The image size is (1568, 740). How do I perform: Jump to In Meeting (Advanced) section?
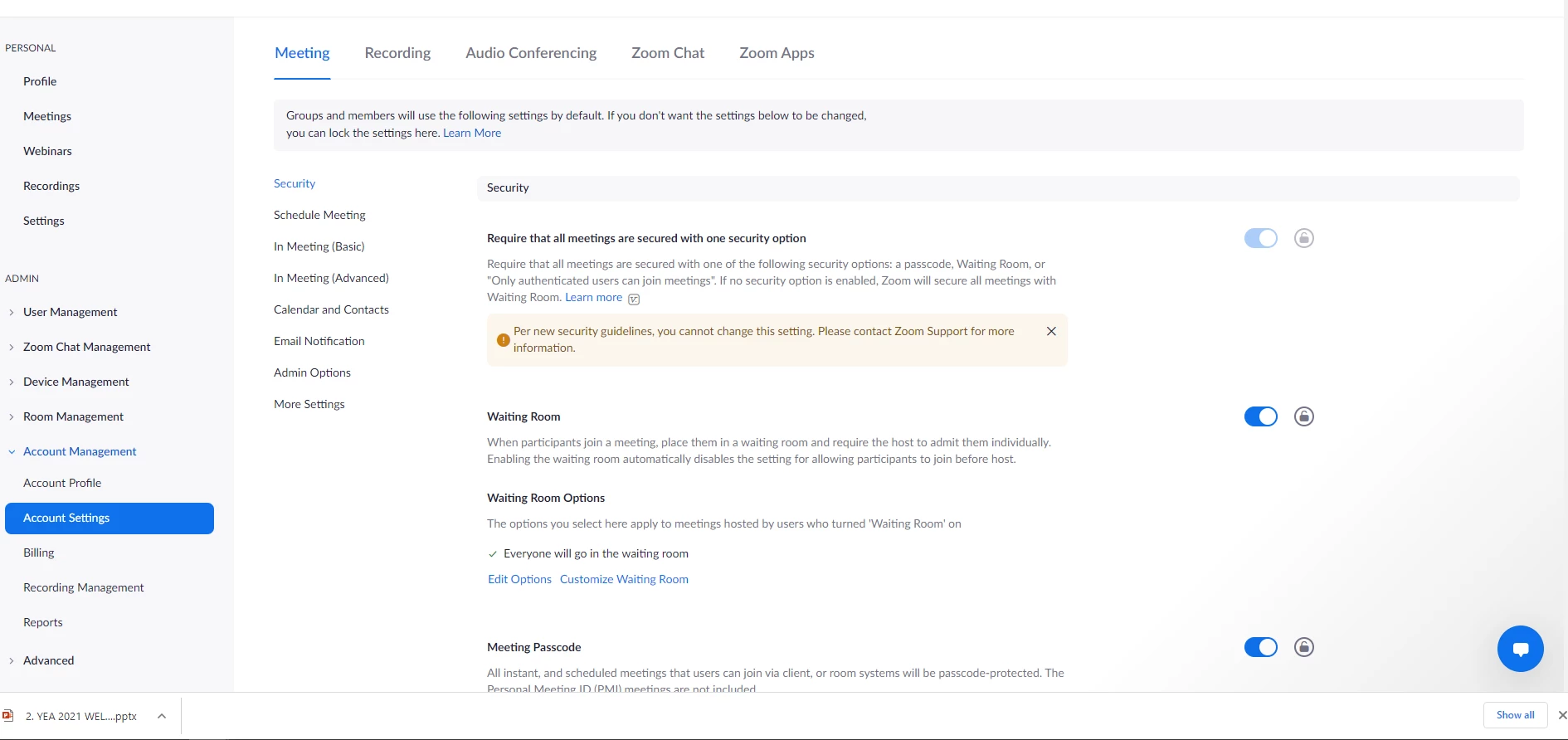click(331, 278)
